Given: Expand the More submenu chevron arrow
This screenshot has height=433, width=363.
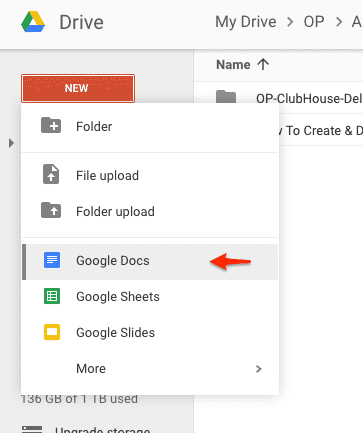Looking at the screenshot, I should click(259, 369).
